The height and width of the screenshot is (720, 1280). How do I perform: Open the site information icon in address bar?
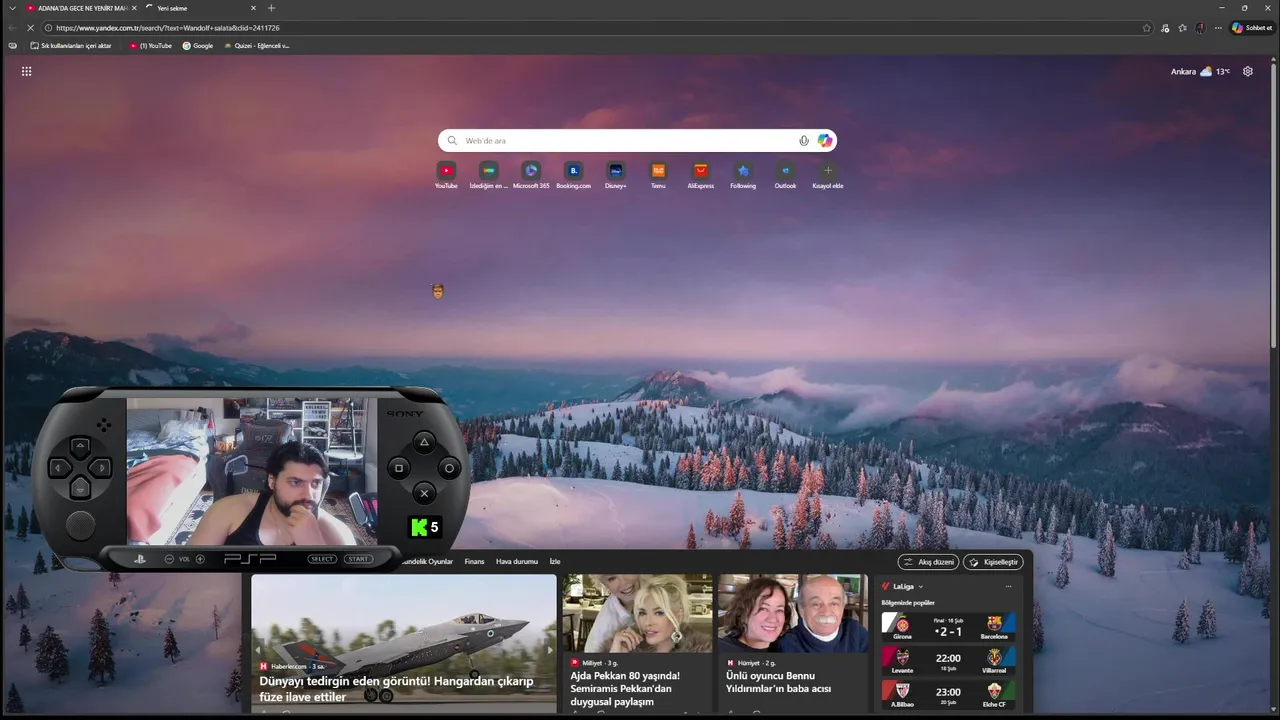49,28
